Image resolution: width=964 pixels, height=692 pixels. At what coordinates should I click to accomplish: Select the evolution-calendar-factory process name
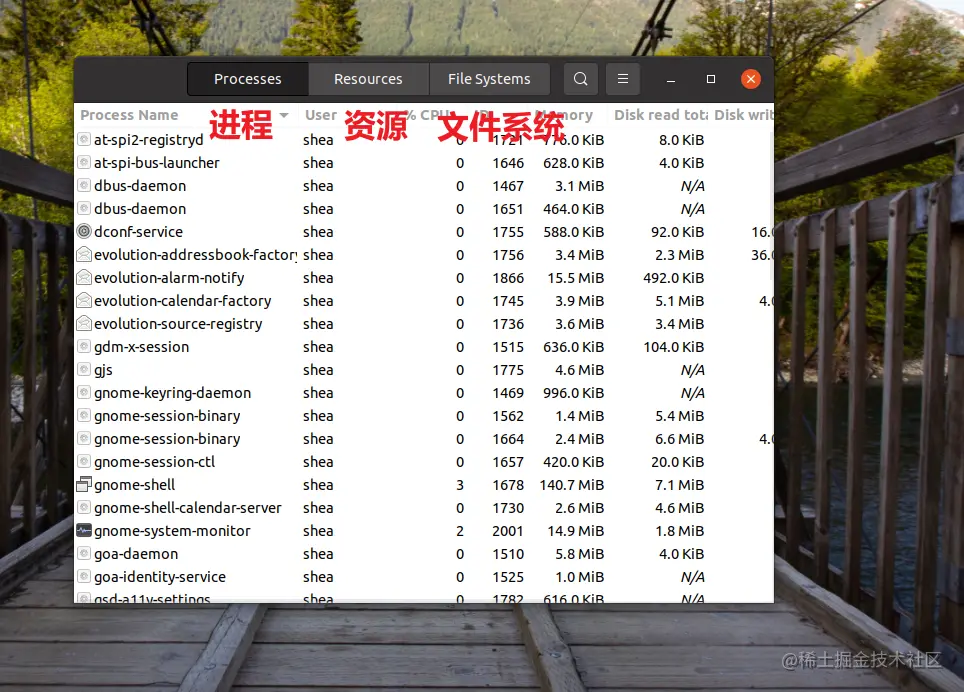coord(183,301)
